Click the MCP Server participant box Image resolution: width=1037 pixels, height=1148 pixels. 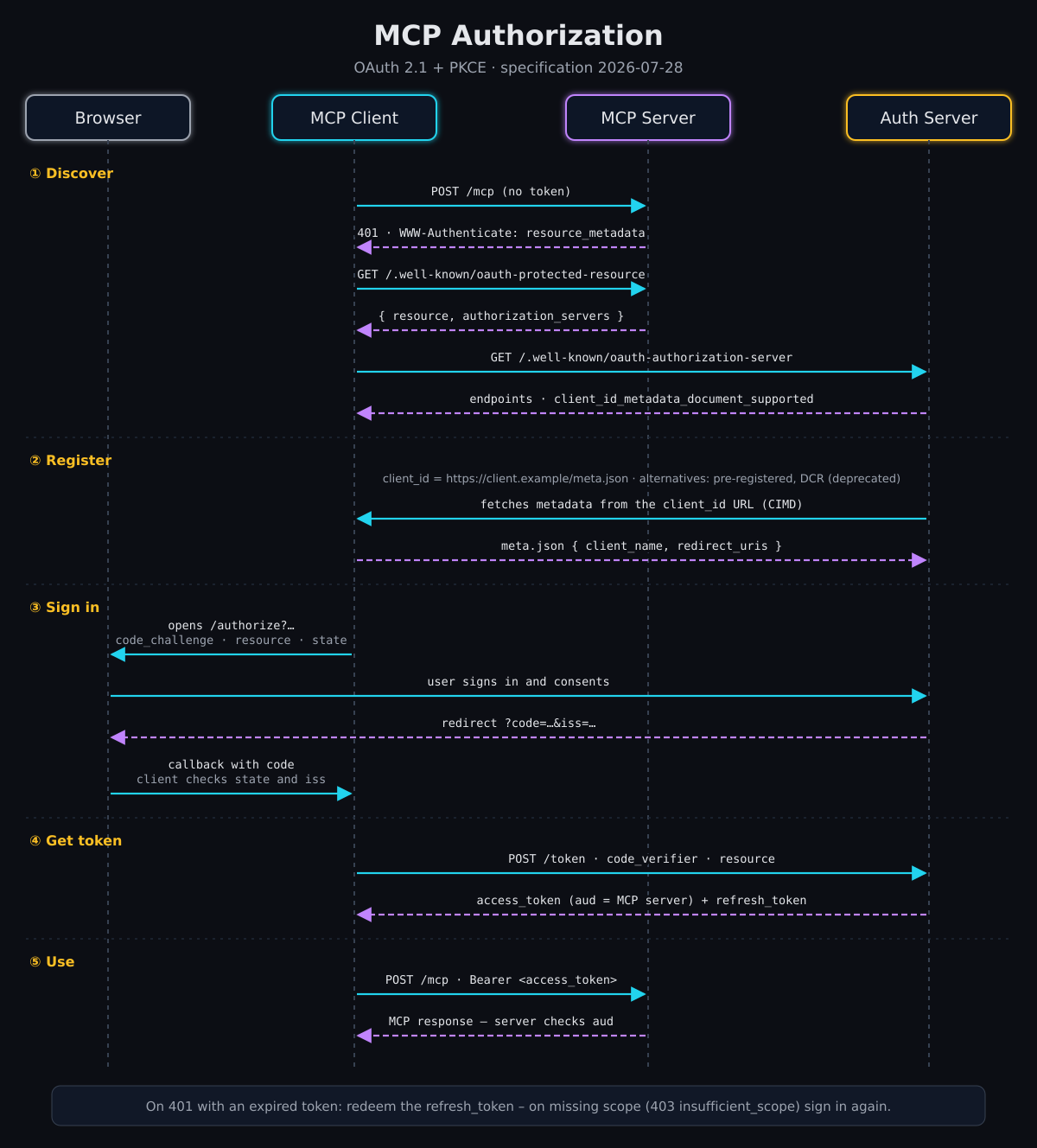(648, 118)
